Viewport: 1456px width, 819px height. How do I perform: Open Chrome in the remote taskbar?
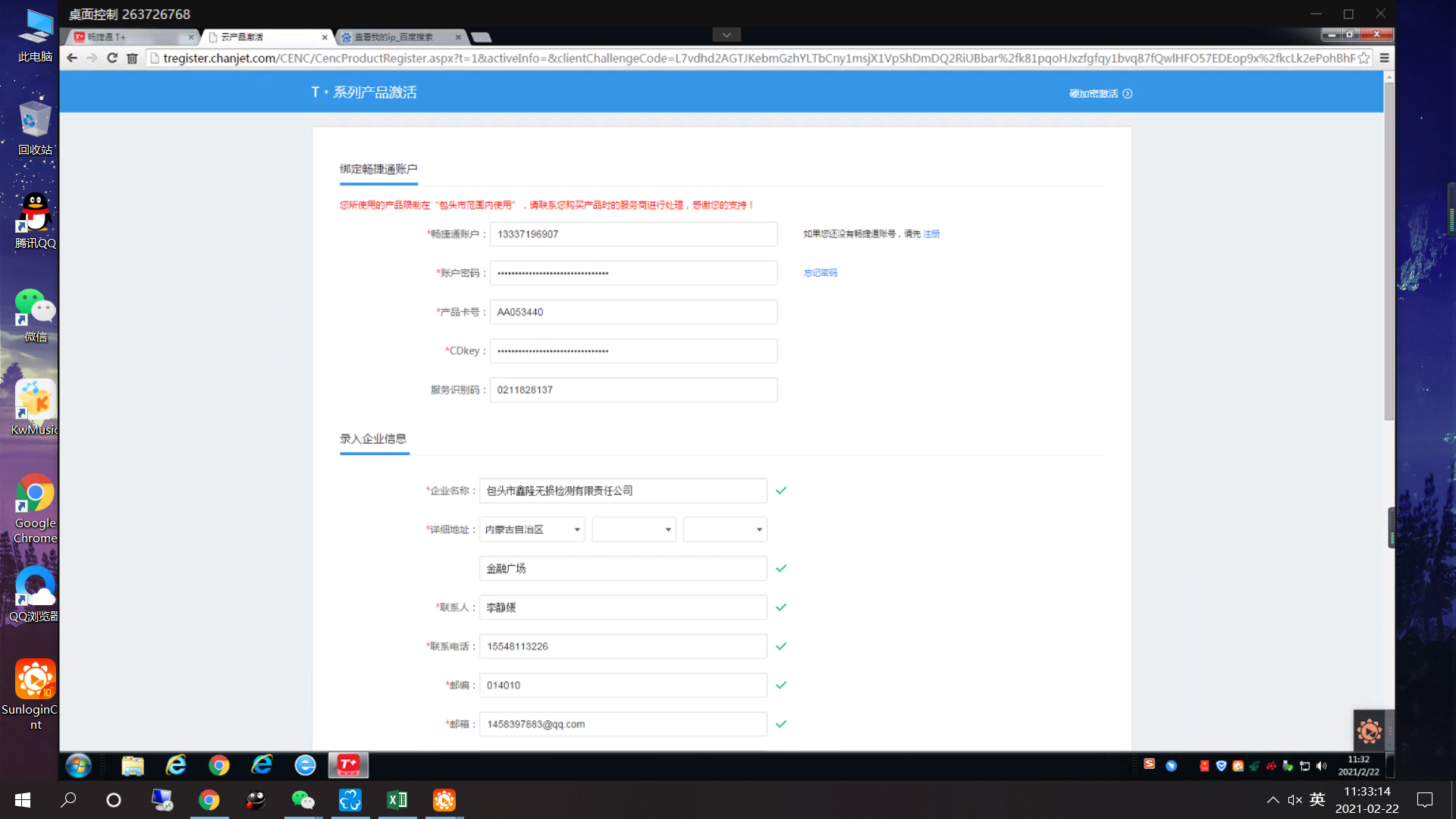point(219,766)
